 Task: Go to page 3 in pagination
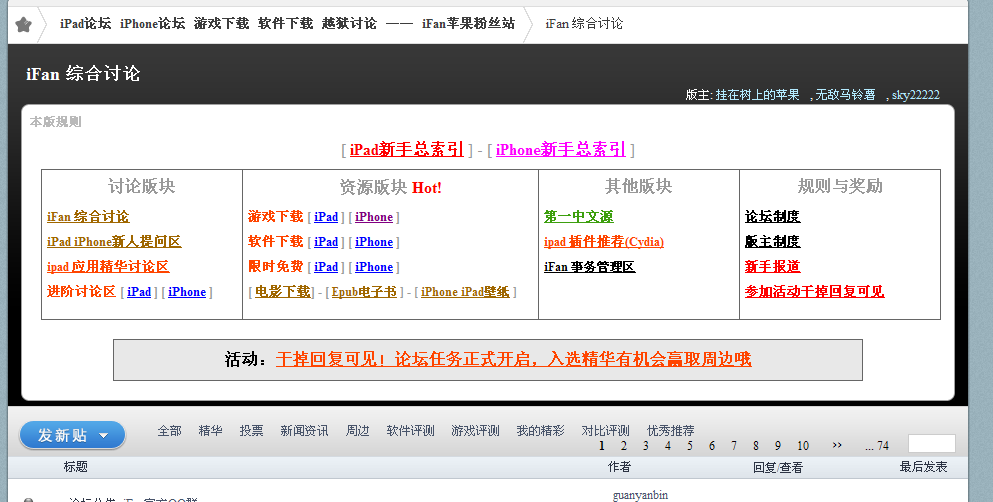pyautogui.click(x=645, y=446)
